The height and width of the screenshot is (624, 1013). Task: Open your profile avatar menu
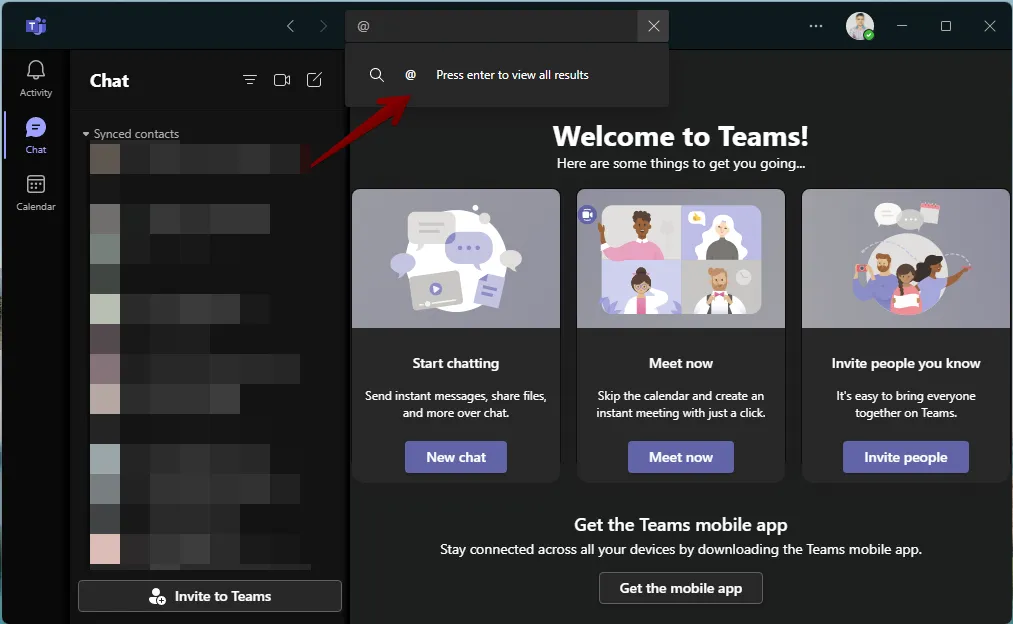[859, 25]
